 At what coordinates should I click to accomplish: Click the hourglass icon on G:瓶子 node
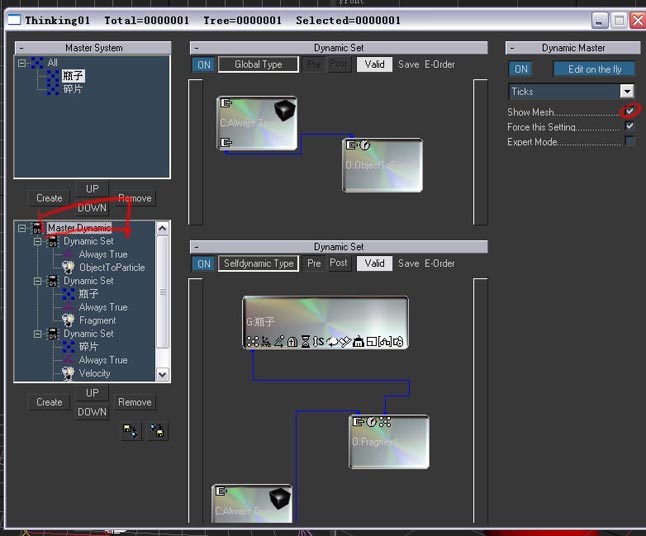pos(306,342)
